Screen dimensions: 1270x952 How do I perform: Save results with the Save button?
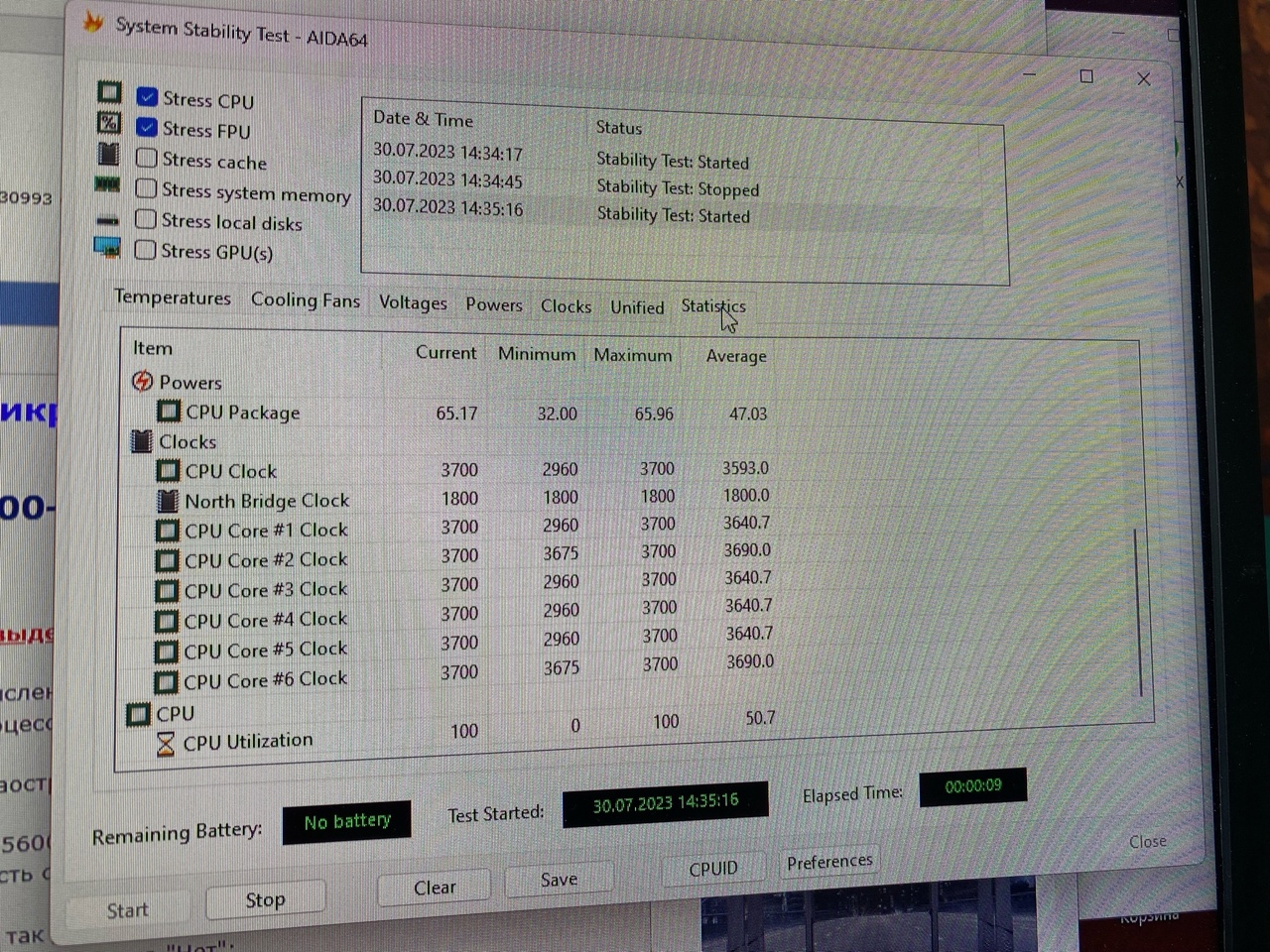559,880
